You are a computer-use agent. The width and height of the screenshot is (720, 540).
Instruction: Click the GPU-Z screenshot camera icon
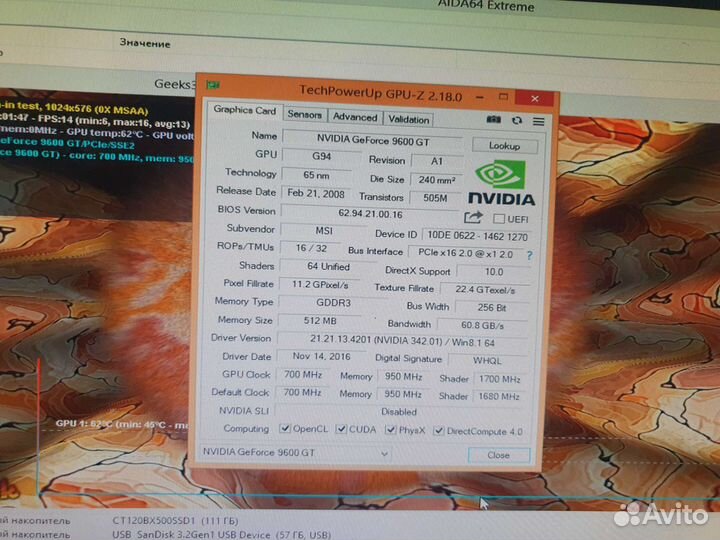(x=494, y=119)
